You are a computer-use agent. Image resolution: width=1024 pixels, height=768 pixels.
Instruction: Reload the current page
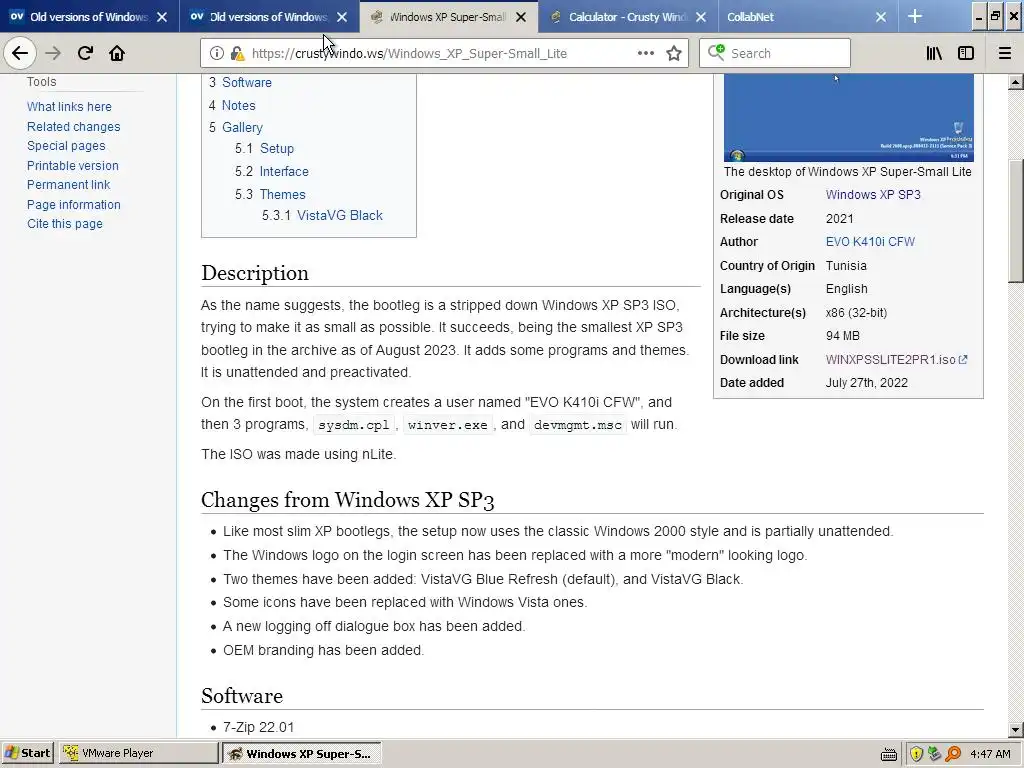click(x=85, y=53)
